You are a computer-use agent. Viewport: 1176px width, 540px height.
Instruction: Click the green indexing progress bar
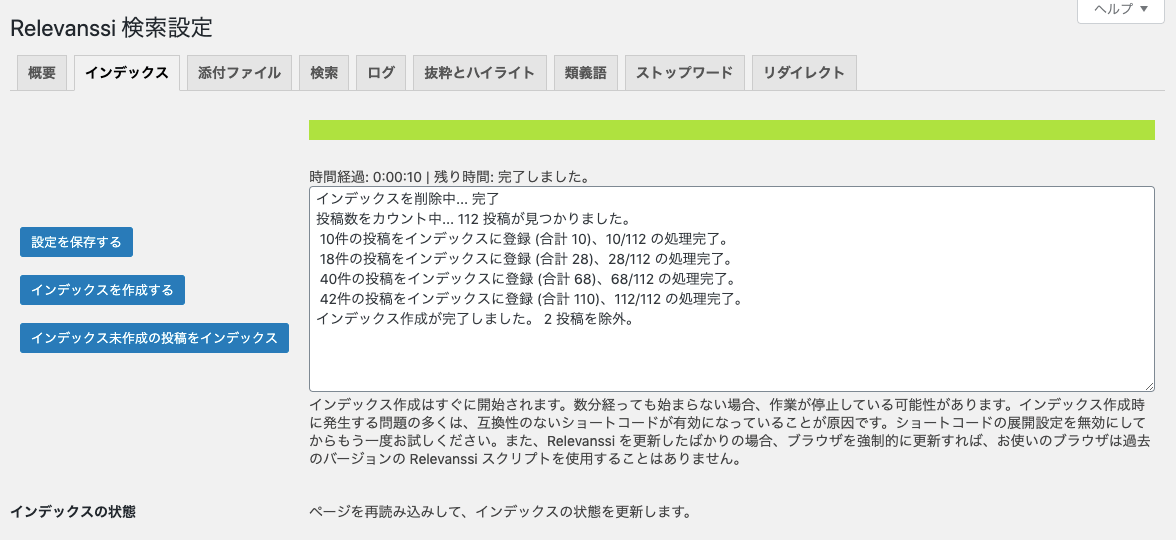click(x=731, y=130)
